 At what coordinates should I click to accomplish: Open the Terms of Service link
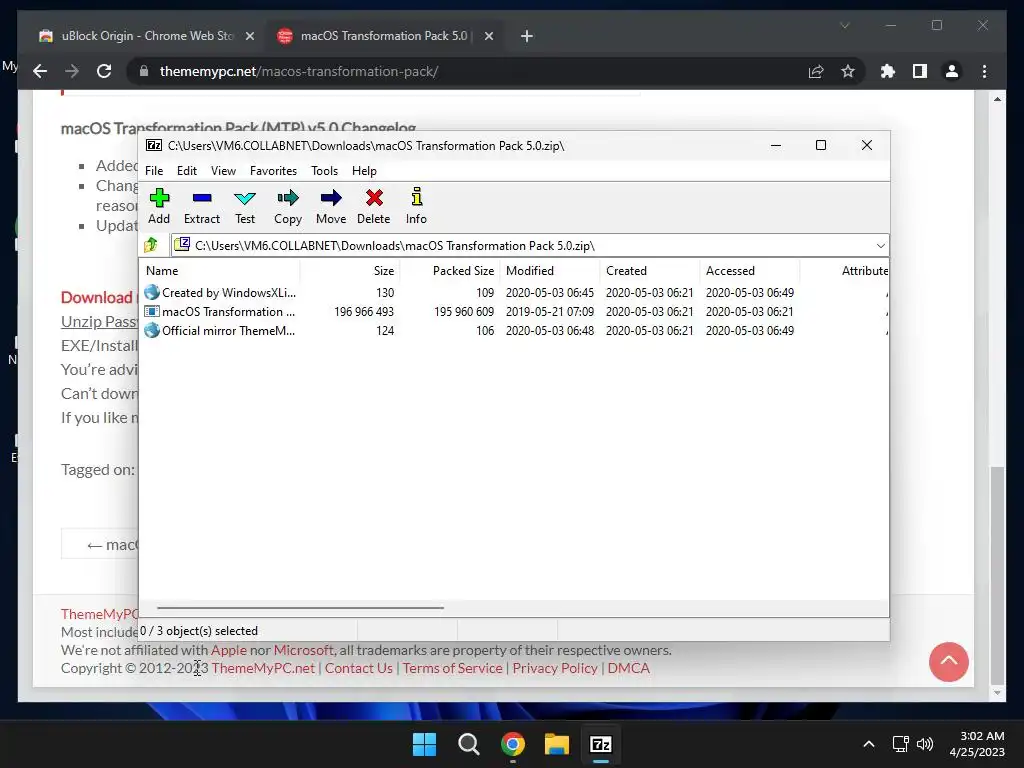[x=453, y=668]
